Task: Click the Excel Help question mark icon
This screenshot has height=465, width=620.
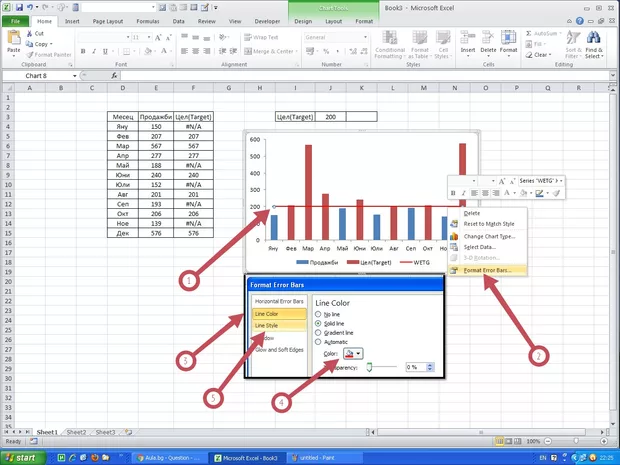Action: coord(580,21)
